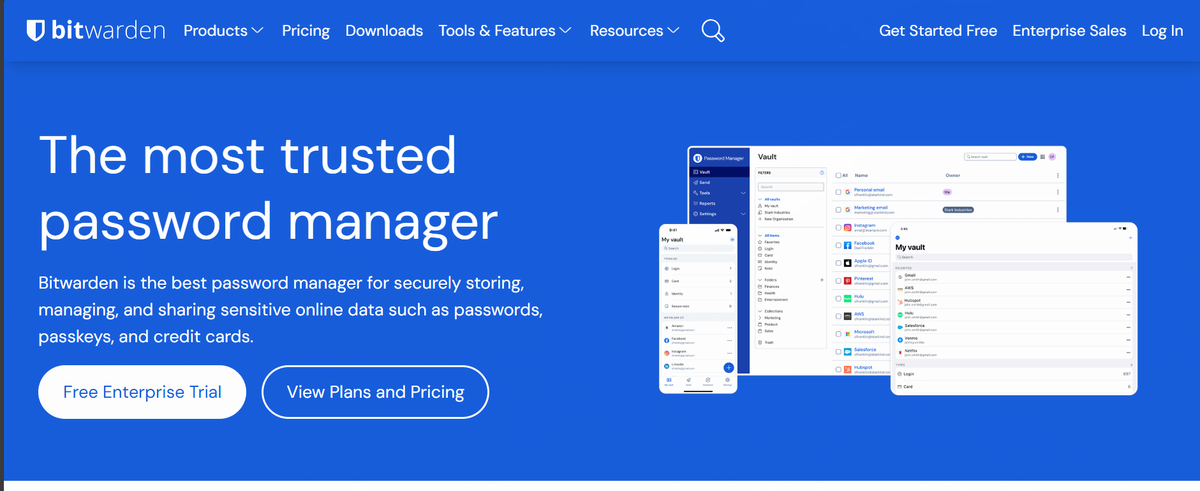
Task: Start the Free Enterprise Trial
Action: (142, 392)
